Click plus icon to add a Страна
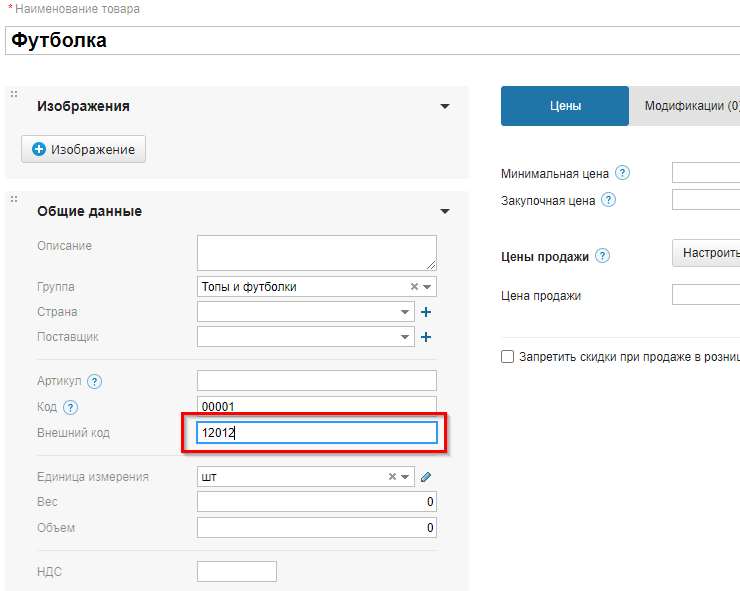The image size is (740, 591). [426, 312]
